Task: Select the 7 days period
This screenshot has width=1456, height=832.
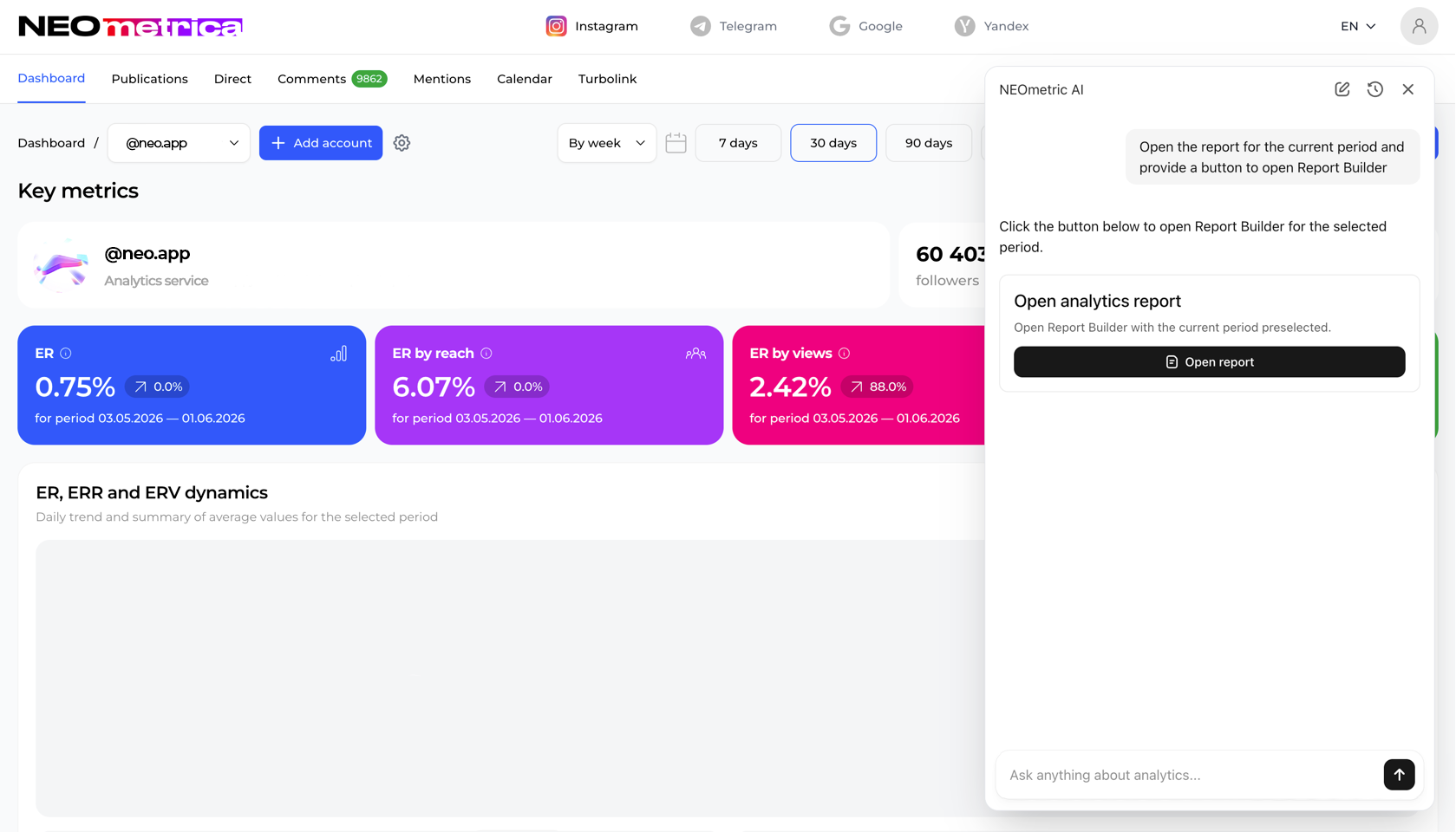Action: pyautogui.click(x=738, y=143)
